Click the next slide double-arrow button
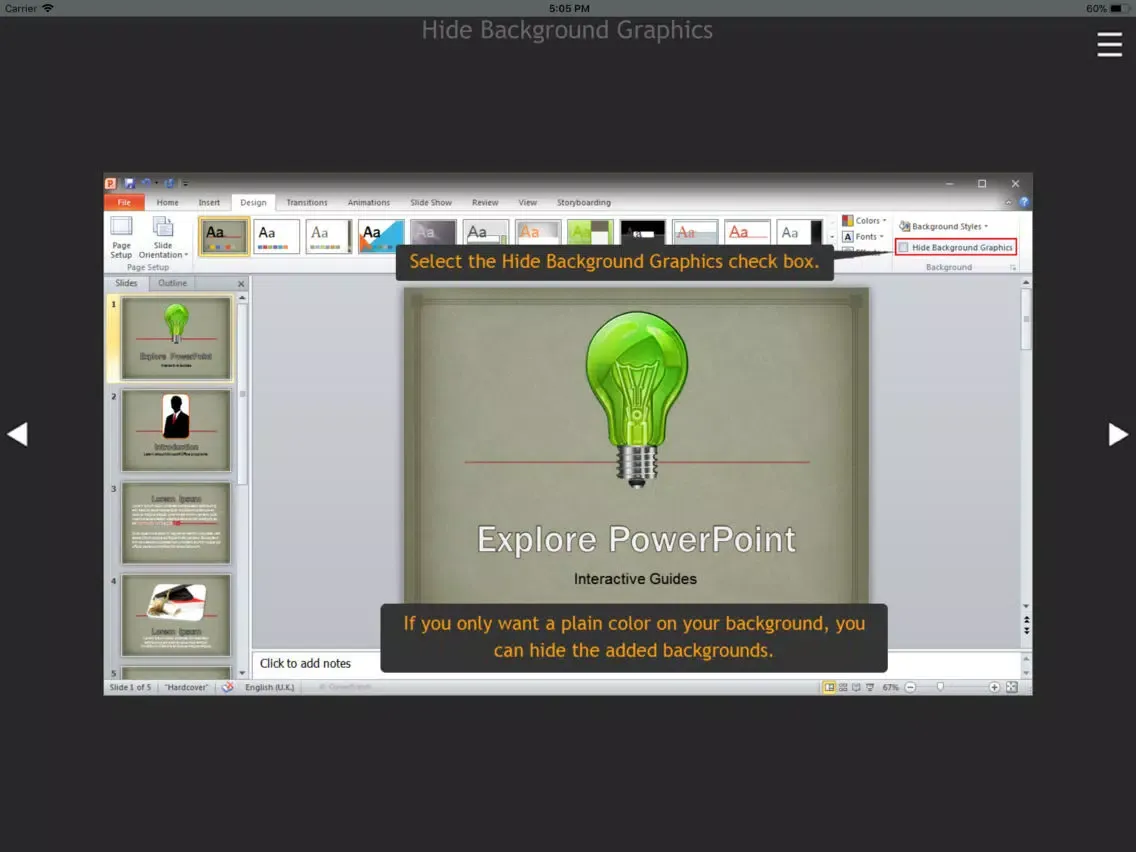 pyautogui.click(x=1027, y=631)
